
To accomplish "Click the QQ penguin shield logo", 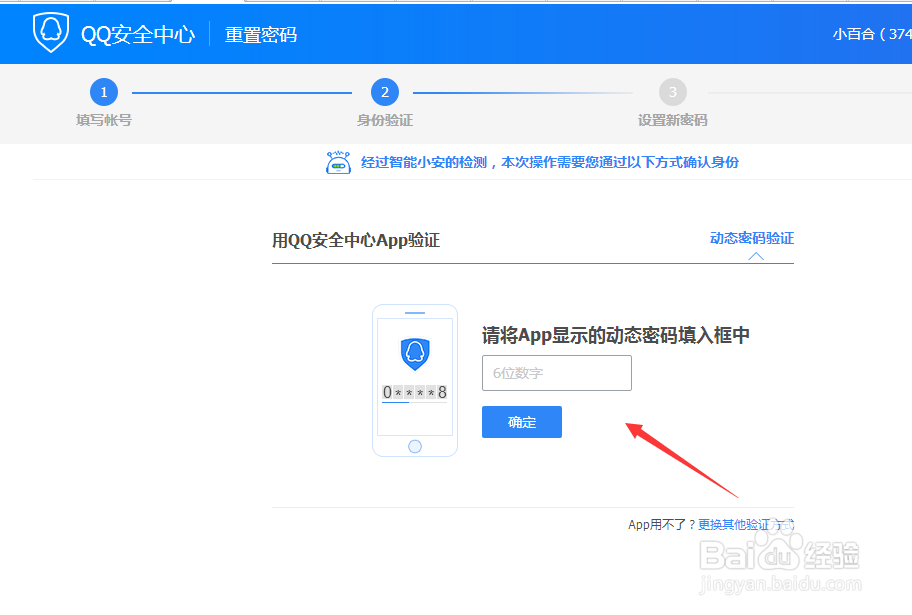I will coord(51,33).
